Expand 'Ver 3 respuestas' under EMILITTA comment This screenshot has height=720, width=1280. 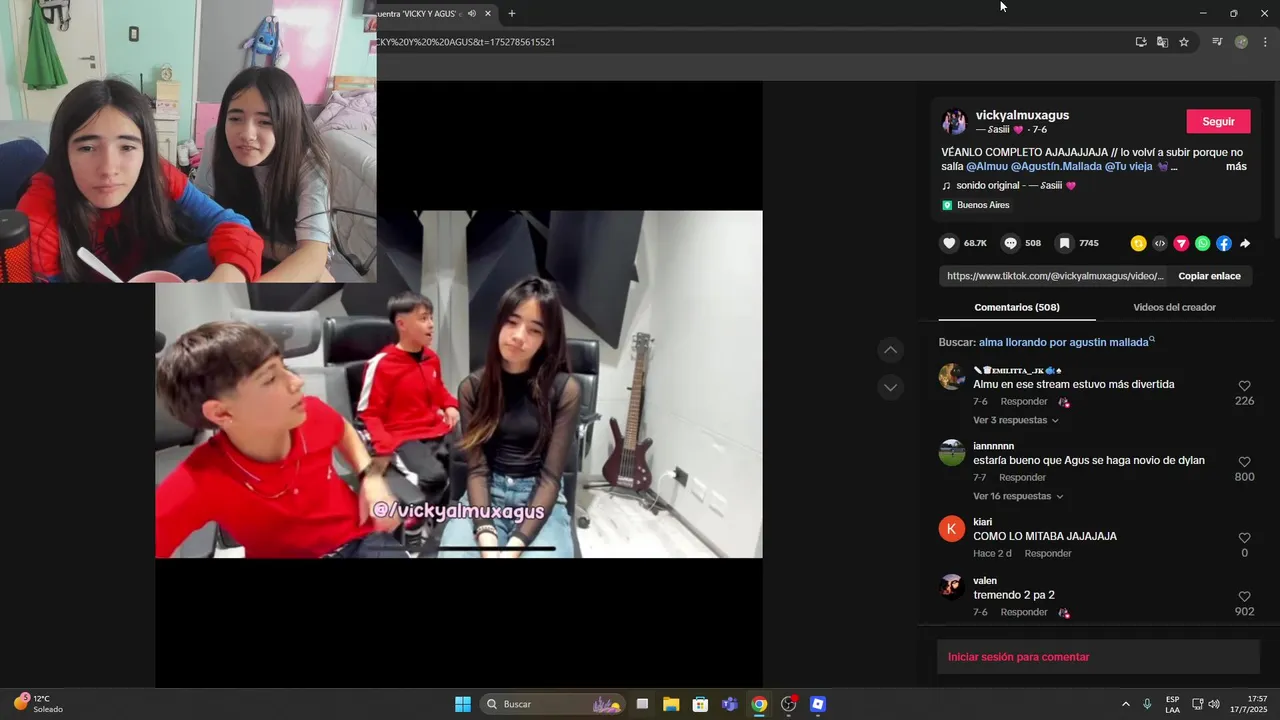coord(1015,420)
